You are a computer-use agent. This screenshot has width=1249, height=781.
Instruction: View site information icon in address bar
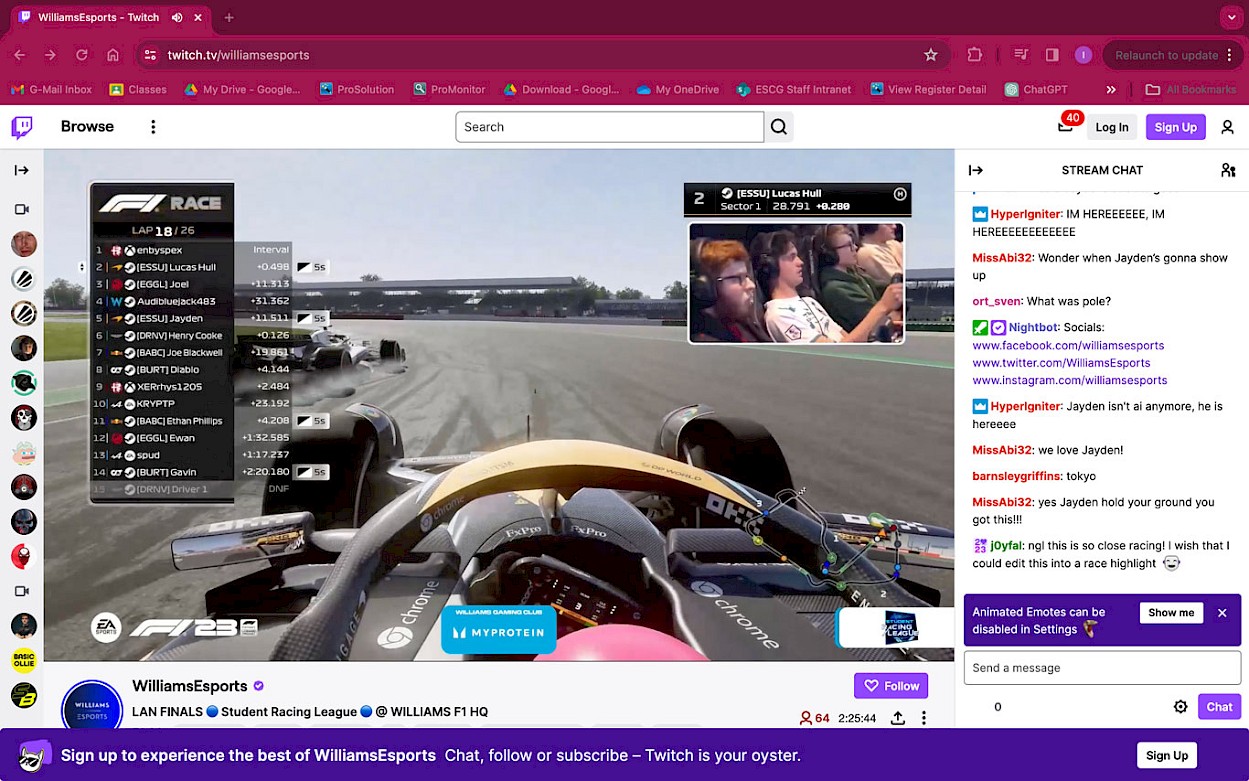(x=150, y=55)
